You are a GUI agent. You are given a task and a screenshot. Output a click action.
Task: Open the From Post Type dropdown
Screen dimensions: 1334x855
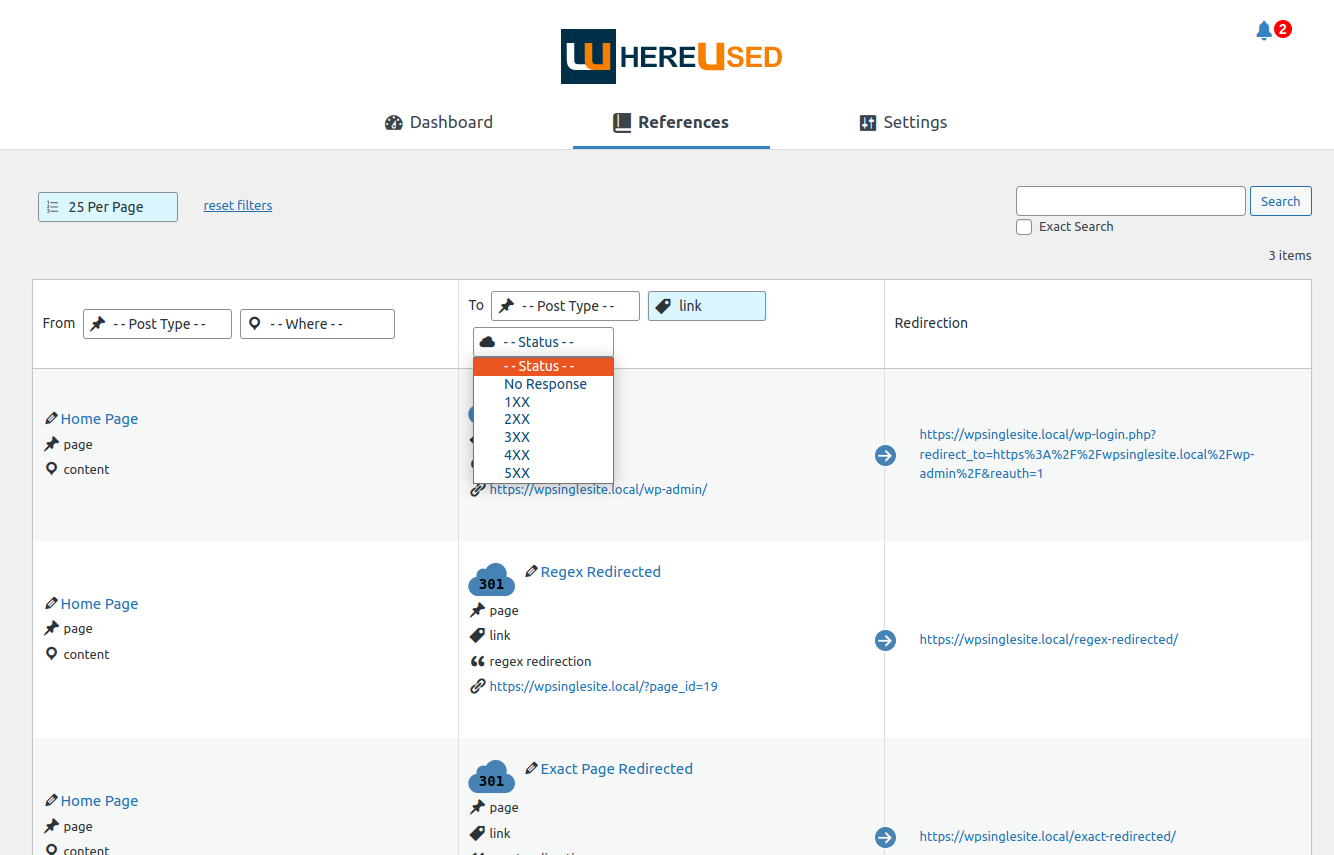coord(157,324)
